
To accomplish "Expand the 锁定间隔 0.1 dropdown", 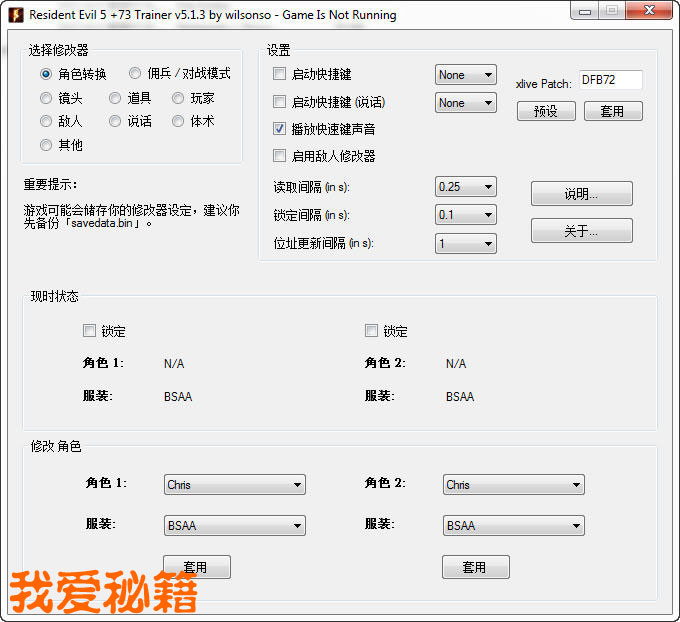I will coord(466,215).
